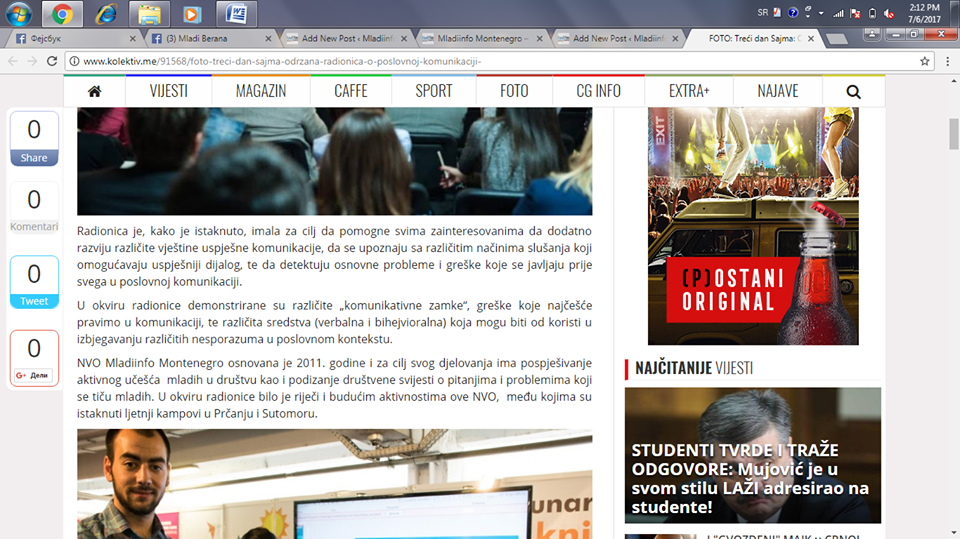960x539 pixels.
Task: Launch Internet Explorer from the taskbar
Action: coord(105,13)
